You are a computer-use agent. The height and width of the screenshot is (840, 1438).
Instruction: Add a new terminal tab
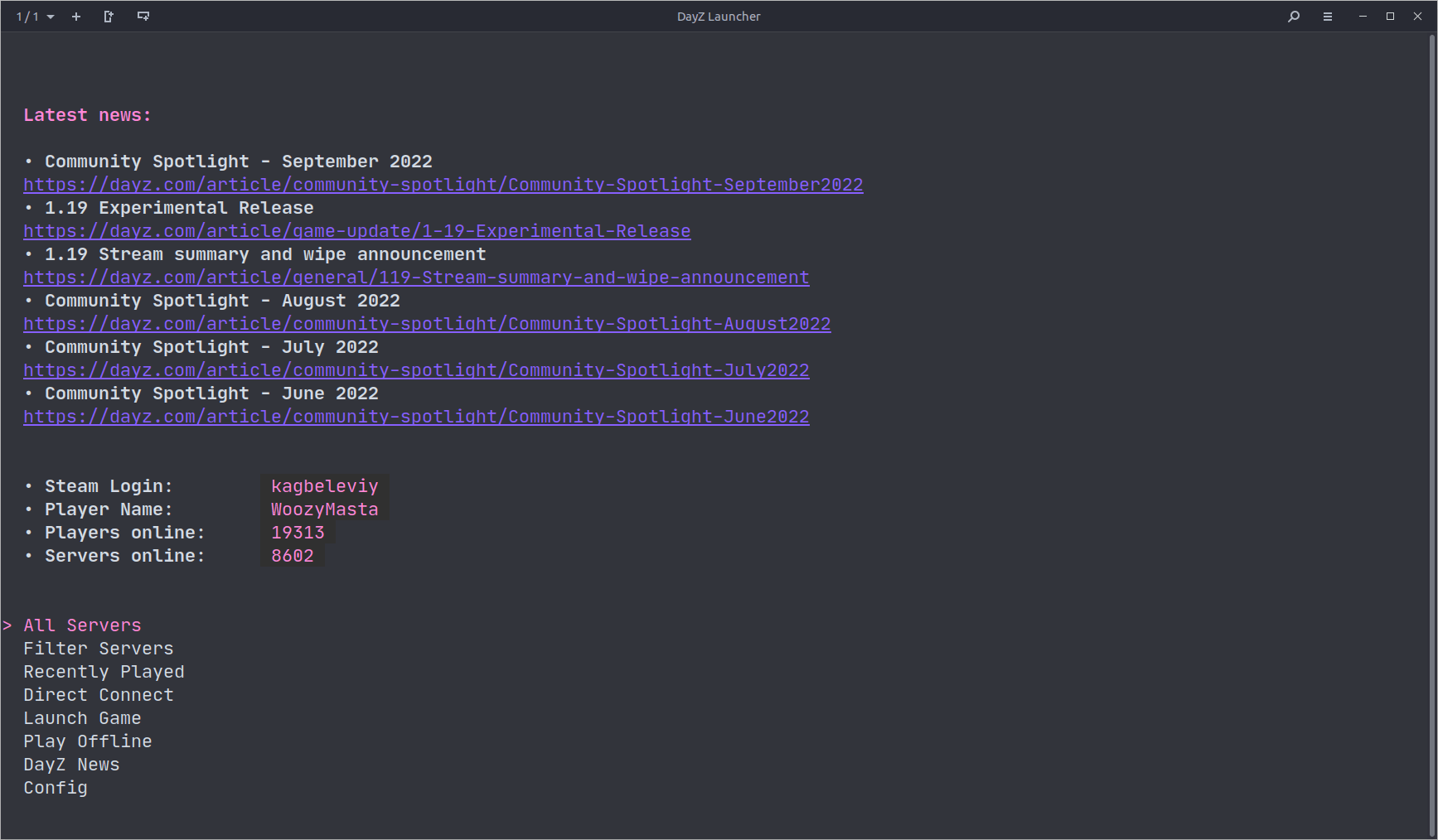click(x=76, y=17)
